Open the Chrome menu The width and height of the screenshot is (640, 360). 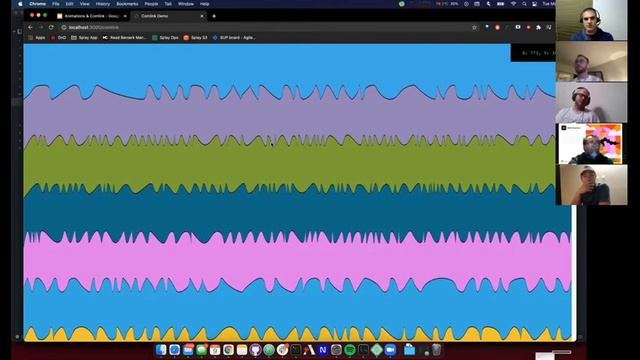point(37,4)
